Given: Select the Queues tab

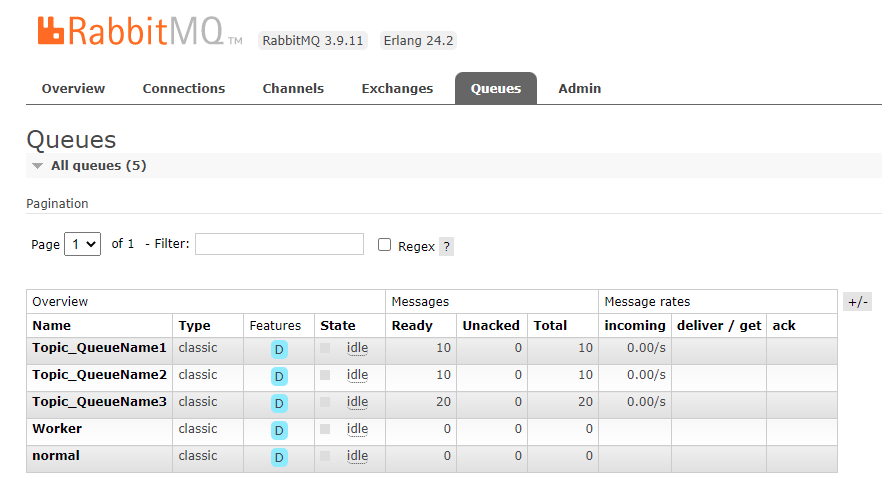Looking at the screenshot, I should click(496, 88).
